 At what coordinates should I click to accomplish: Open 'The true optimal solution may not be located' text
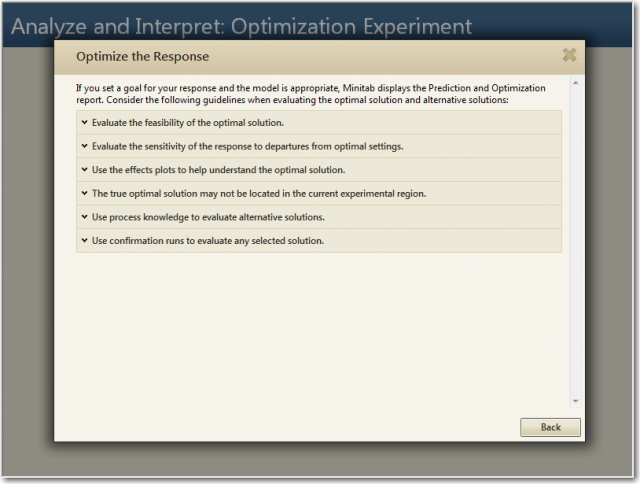tap(259, 194)
